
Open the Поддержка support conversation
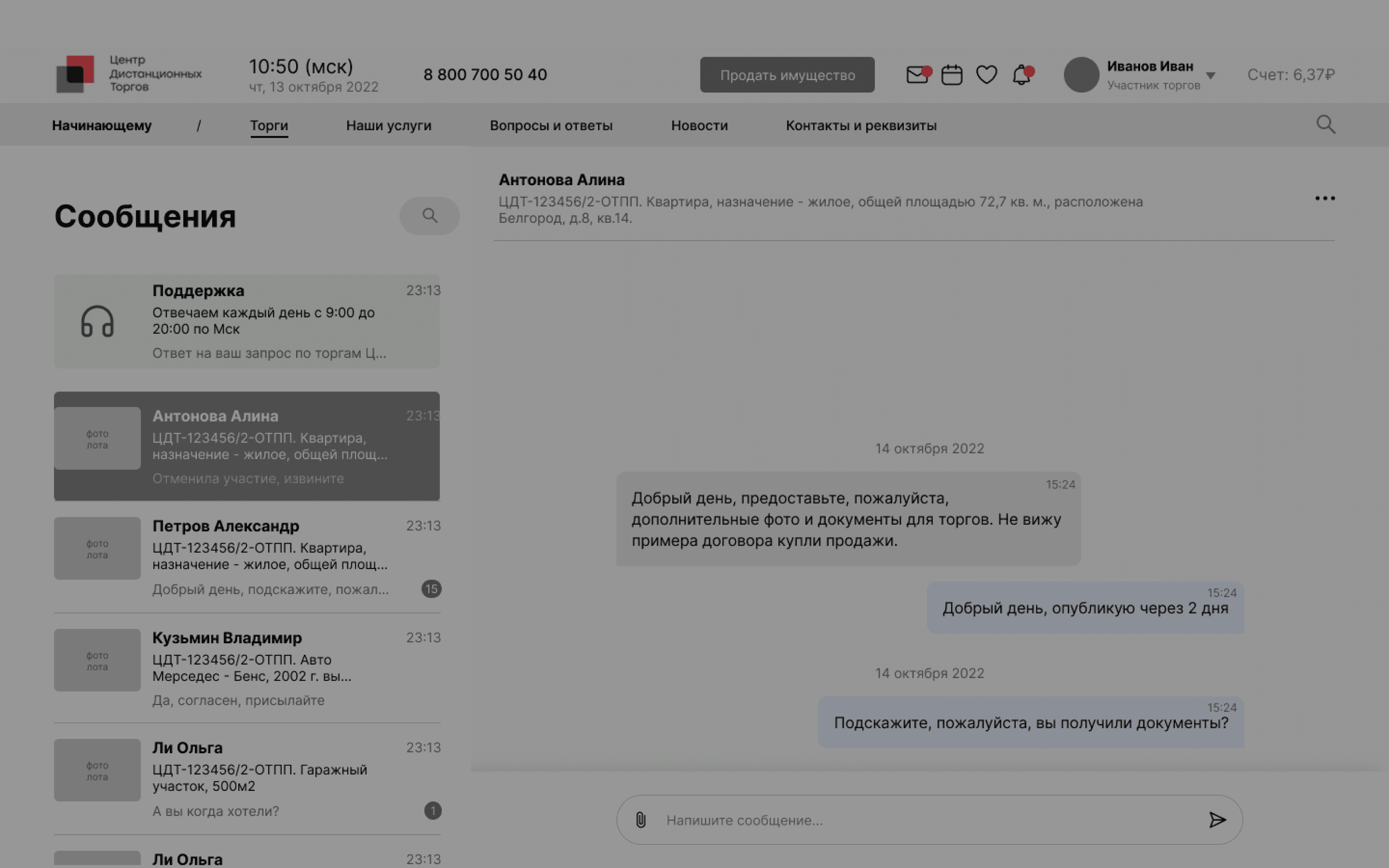point(247,321)
